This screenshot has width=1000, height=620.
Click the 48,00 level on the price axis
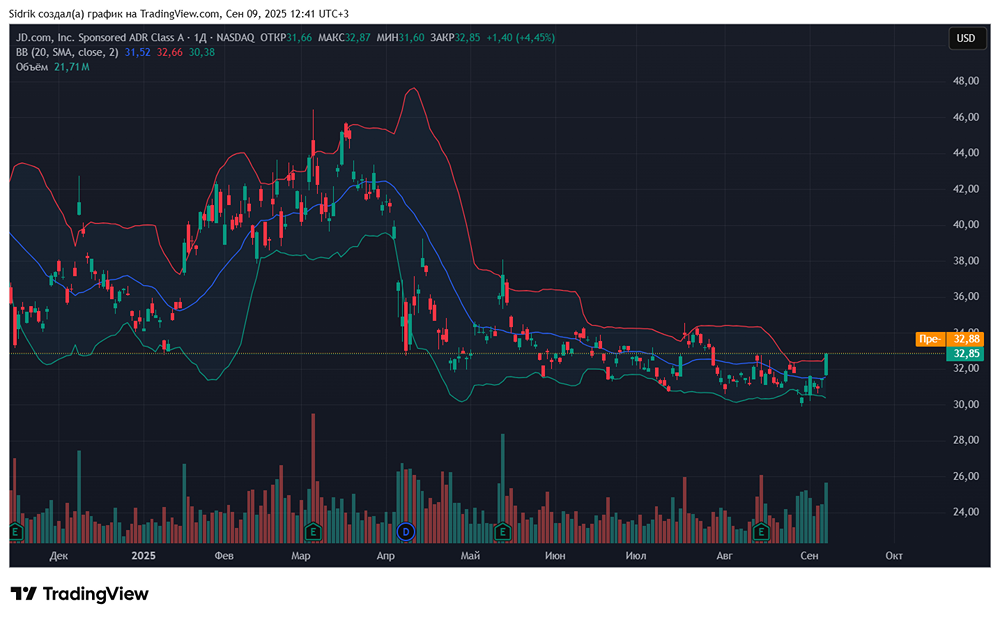pyautogui.click(x=965, y=81)
